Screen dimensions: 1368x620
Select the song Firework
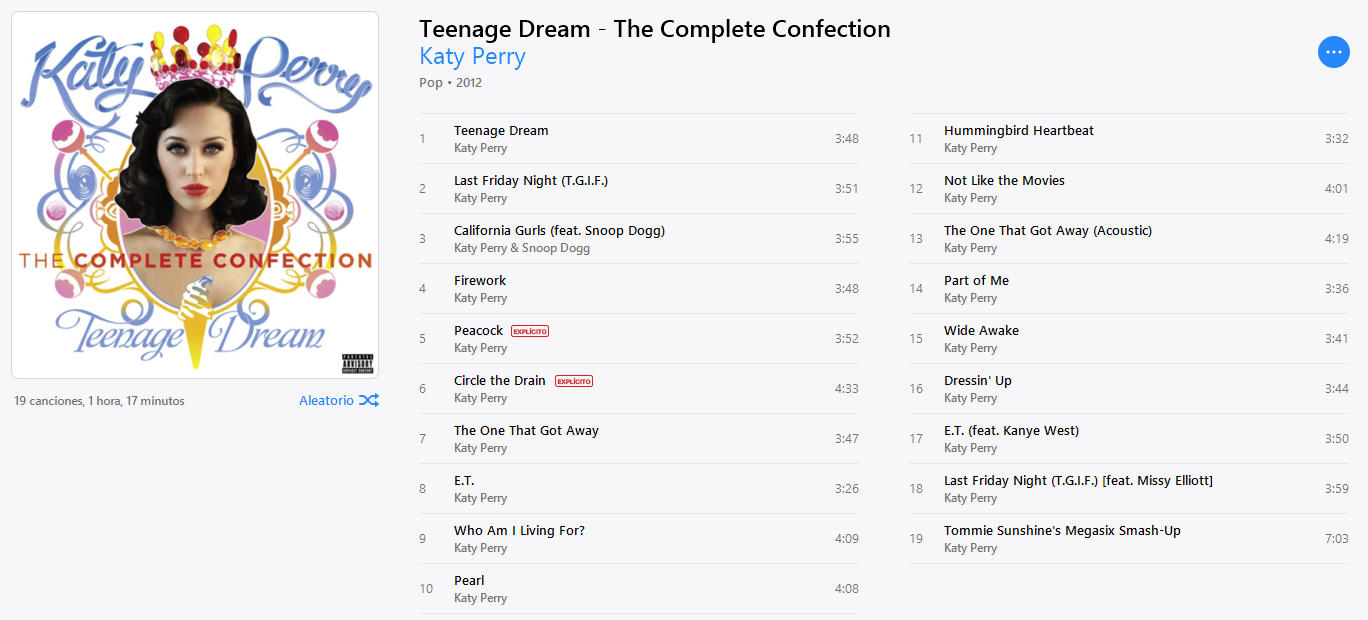(639, 289)
